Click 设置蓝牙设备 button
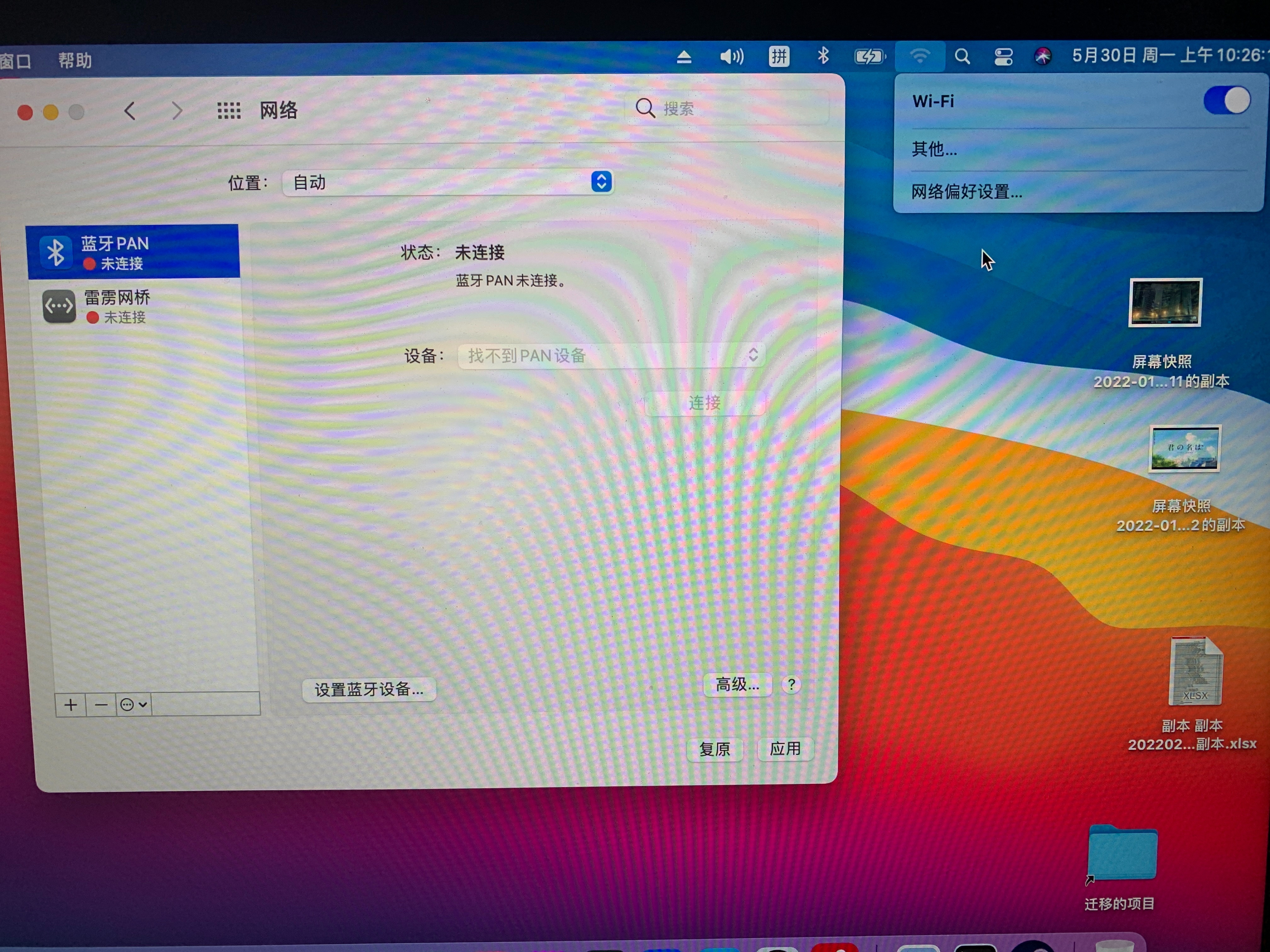Screen dimensions: 1270x952 click(x=369, y=689)
